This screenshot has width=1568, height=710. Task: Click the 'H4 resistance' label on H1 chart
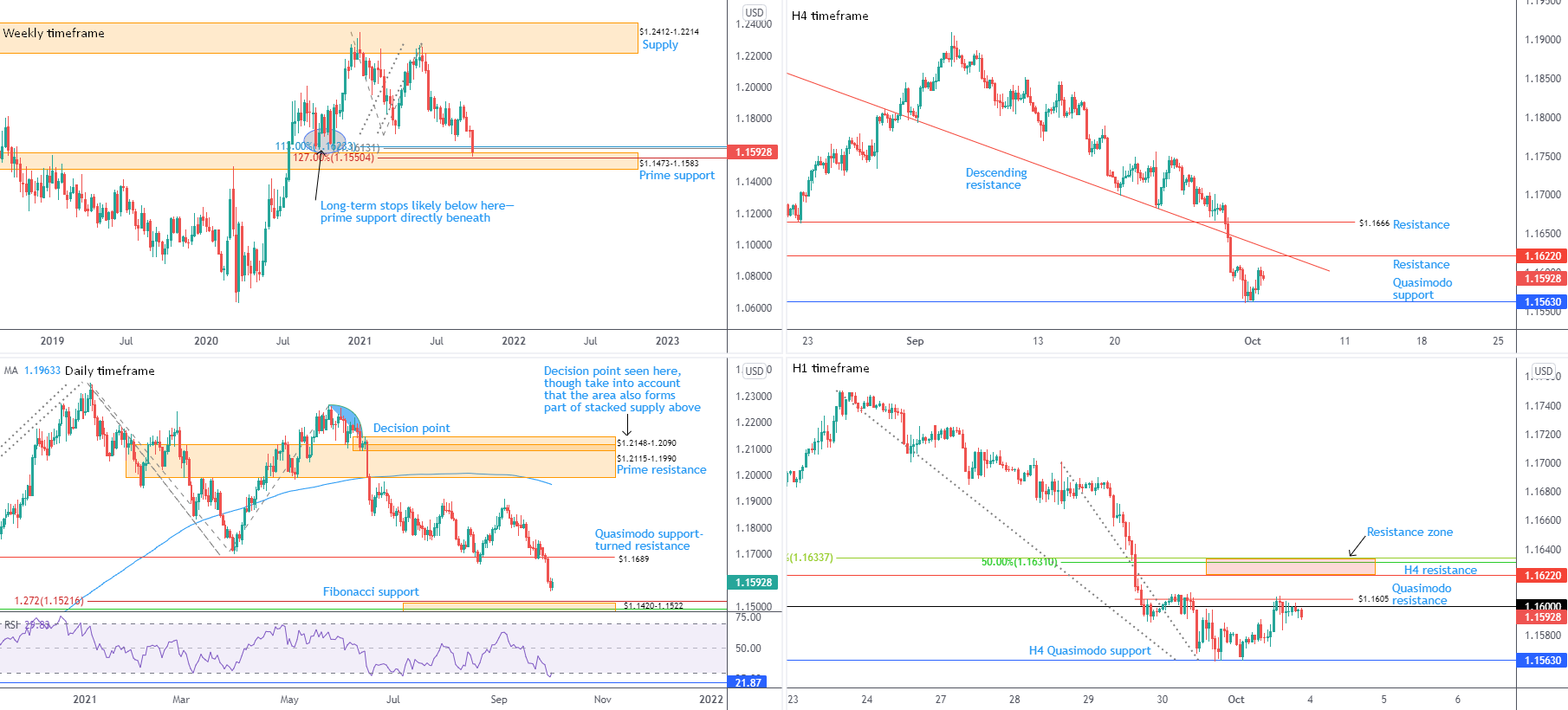[x=1441, y=570]
